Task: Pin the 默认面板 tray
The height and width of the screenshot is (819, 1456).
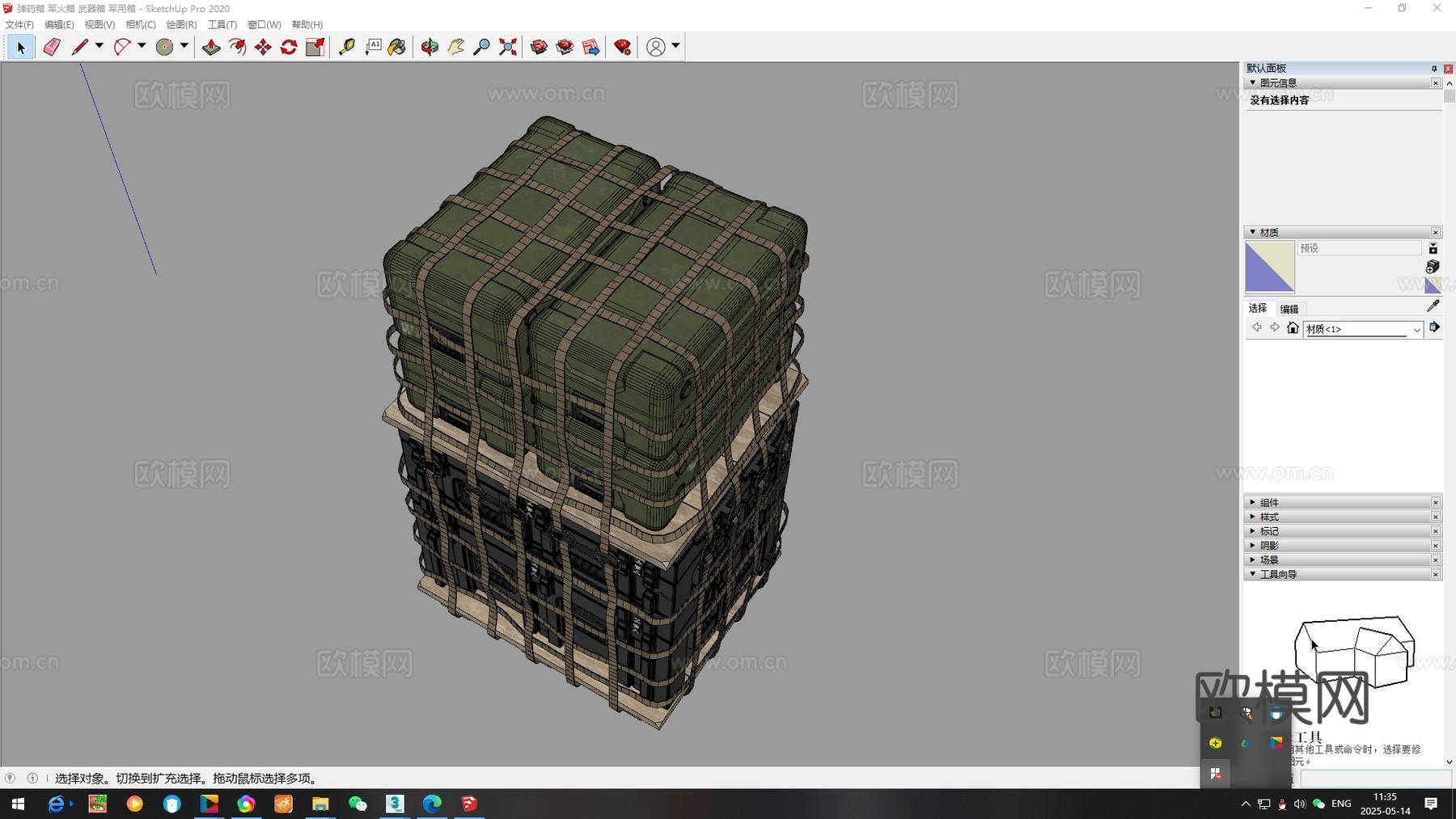Action: pos(1434,69)
